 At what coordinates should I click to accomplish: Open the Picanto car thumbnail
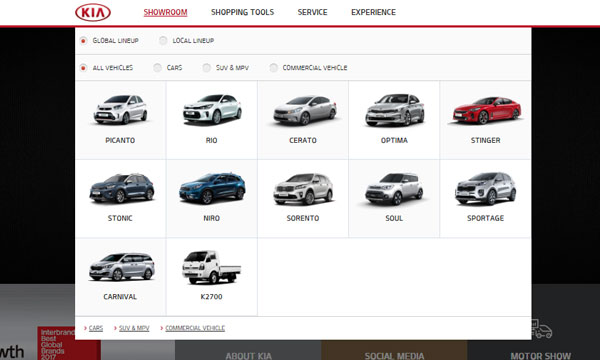(121, 109)
